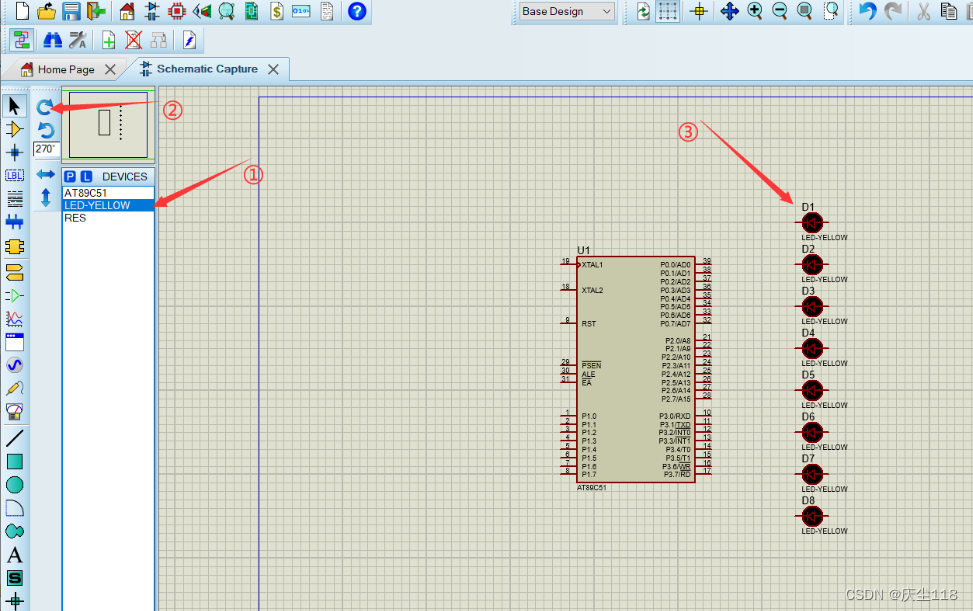Screen dimensions: 973x611
Task: Switch to the Schematic Capture tab
Action: [207, 69]
